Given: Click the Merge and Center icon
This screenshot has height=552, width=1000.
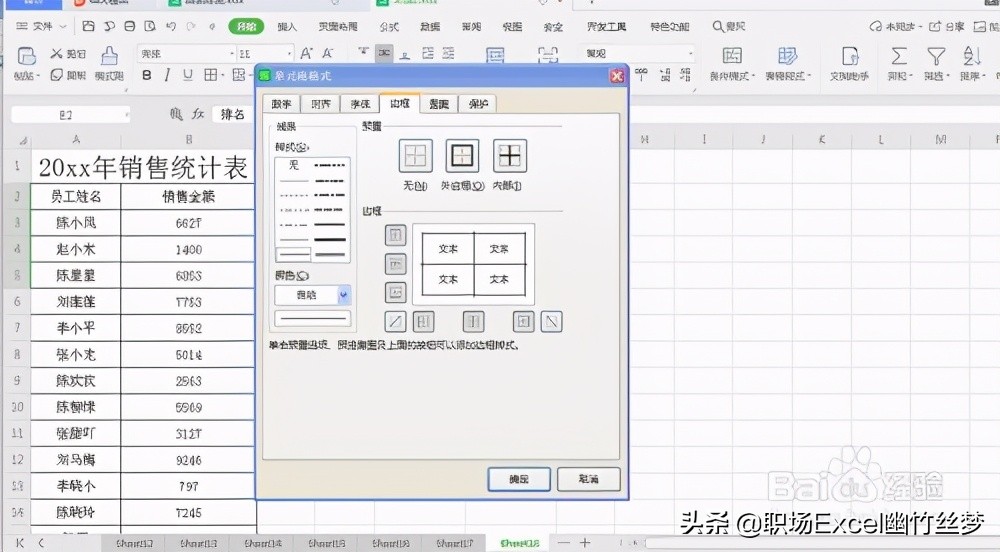Looking at the screenshot, I should [x=496, y=55].
